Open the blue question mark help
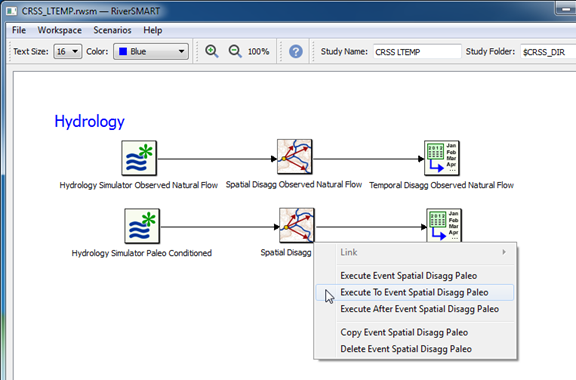This screenshot has width=576, height=380. point(296,51)
